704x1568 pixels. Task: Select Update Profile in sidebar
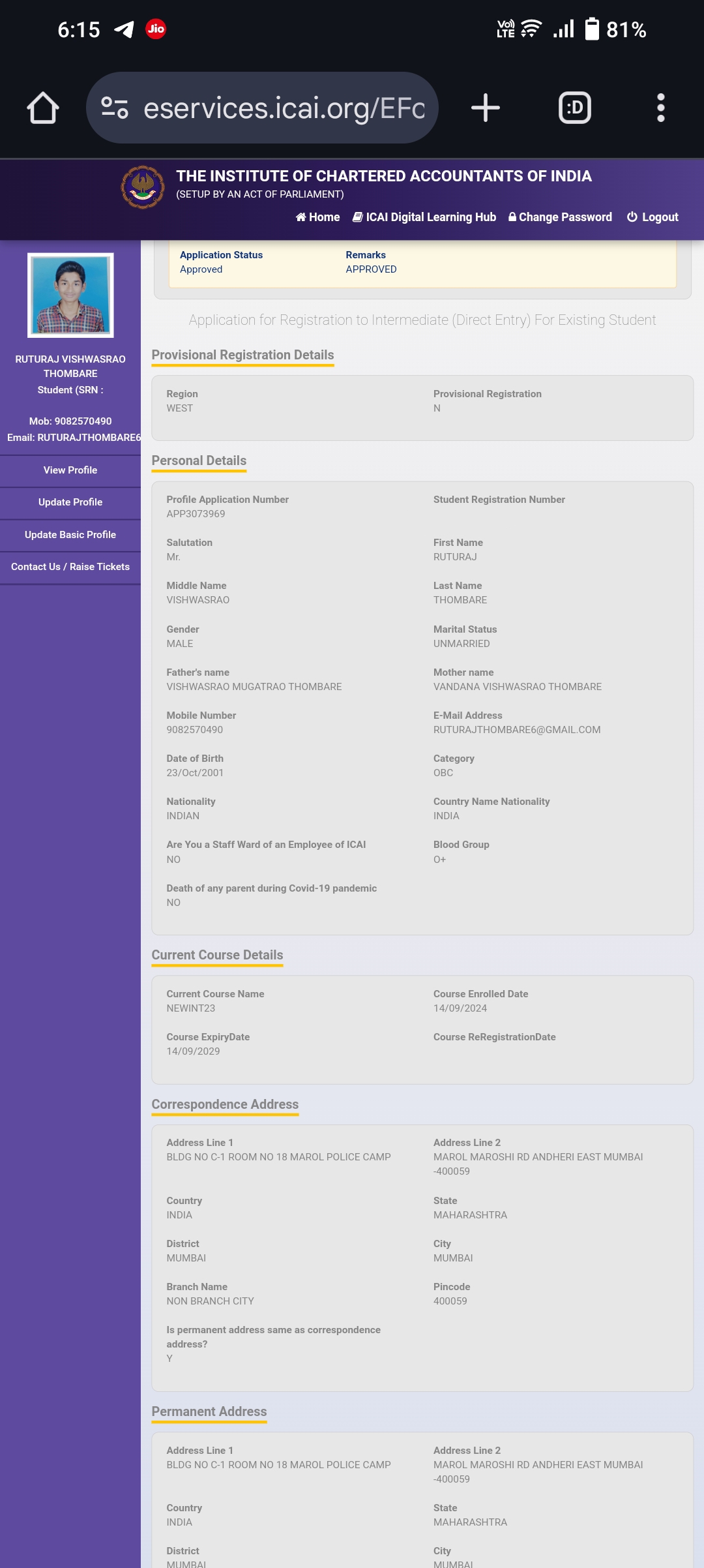(x=70, y=502)
